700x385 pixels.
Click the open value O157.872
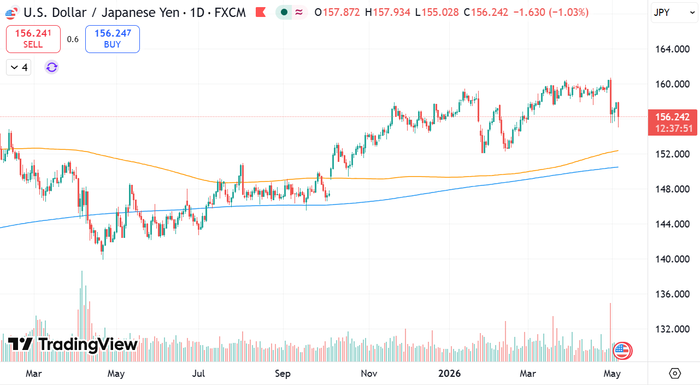pos(337,13)
